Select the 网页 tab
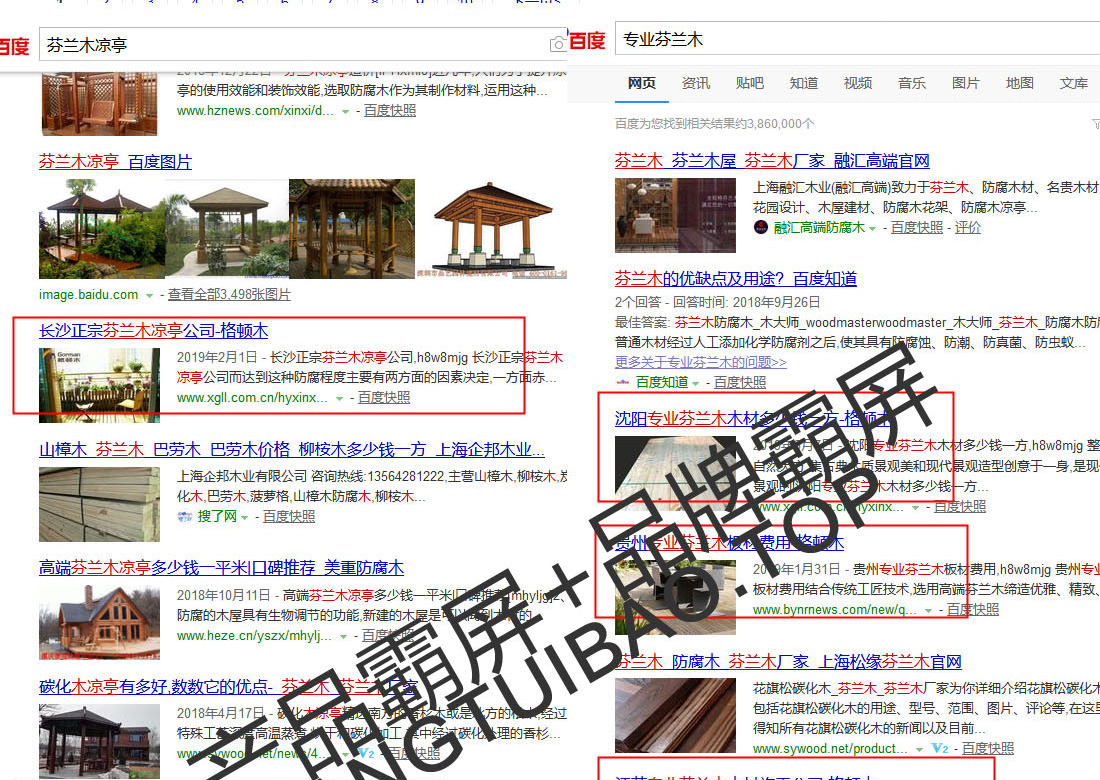Image resolution: width=1100 pixels, height=780 pixels. [641, 83]
